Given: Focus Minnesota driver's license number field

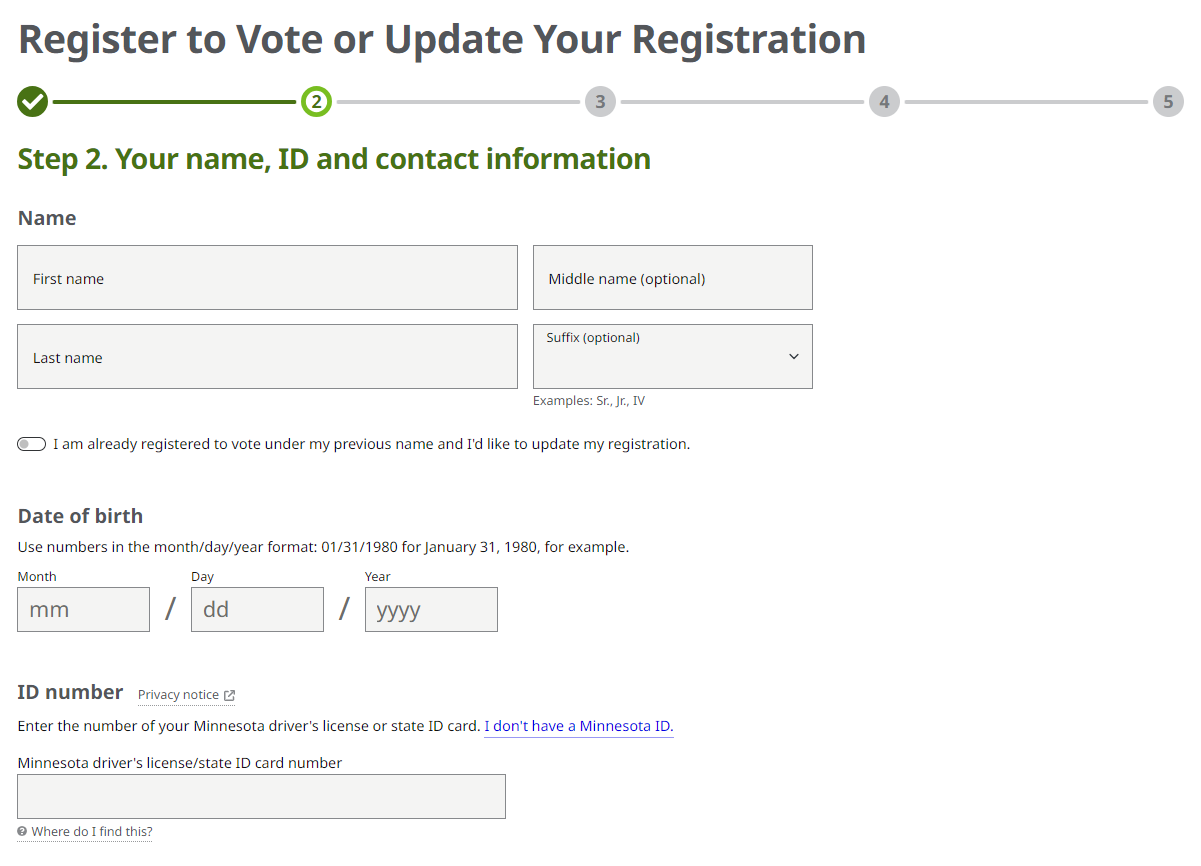Looking at the screenshot, I should pyautogui.click(x=261, y=796).
